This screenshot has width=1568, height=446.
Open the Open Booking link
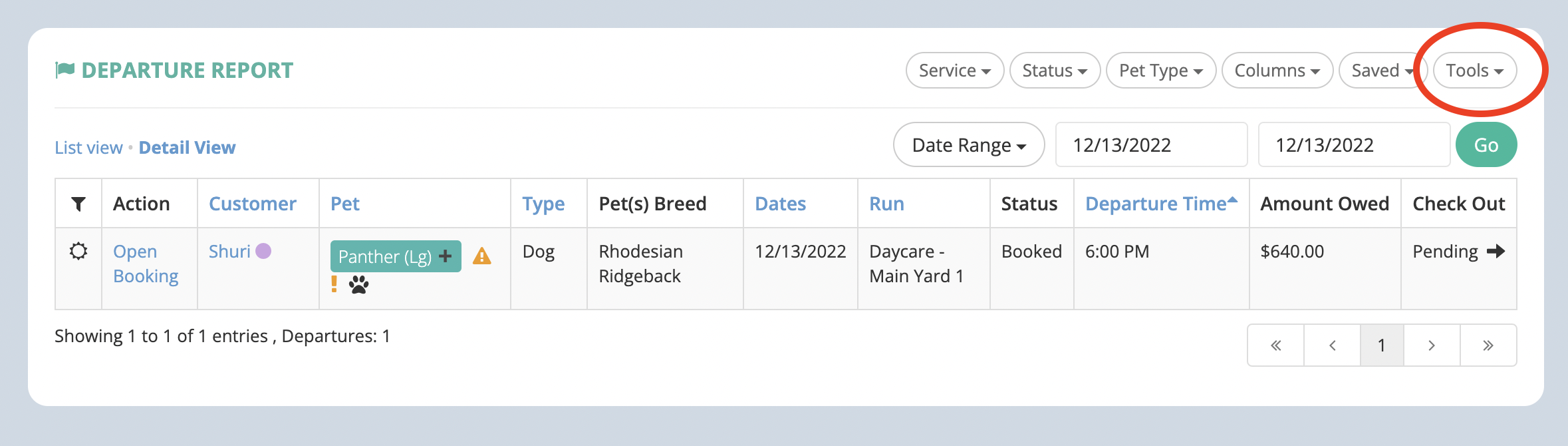(146, 264)
